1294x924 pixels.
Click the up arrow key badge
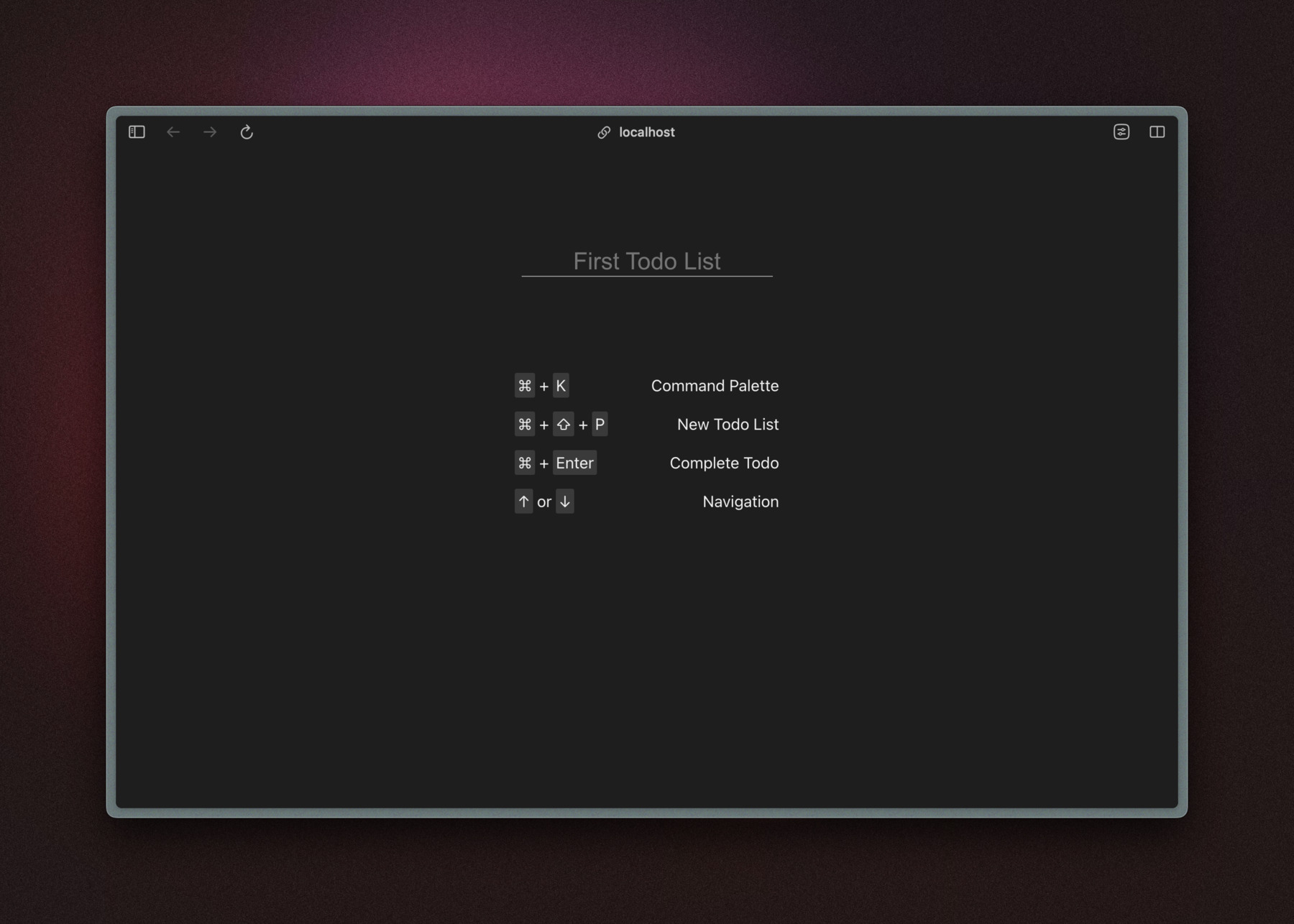(x=524, y=502)
